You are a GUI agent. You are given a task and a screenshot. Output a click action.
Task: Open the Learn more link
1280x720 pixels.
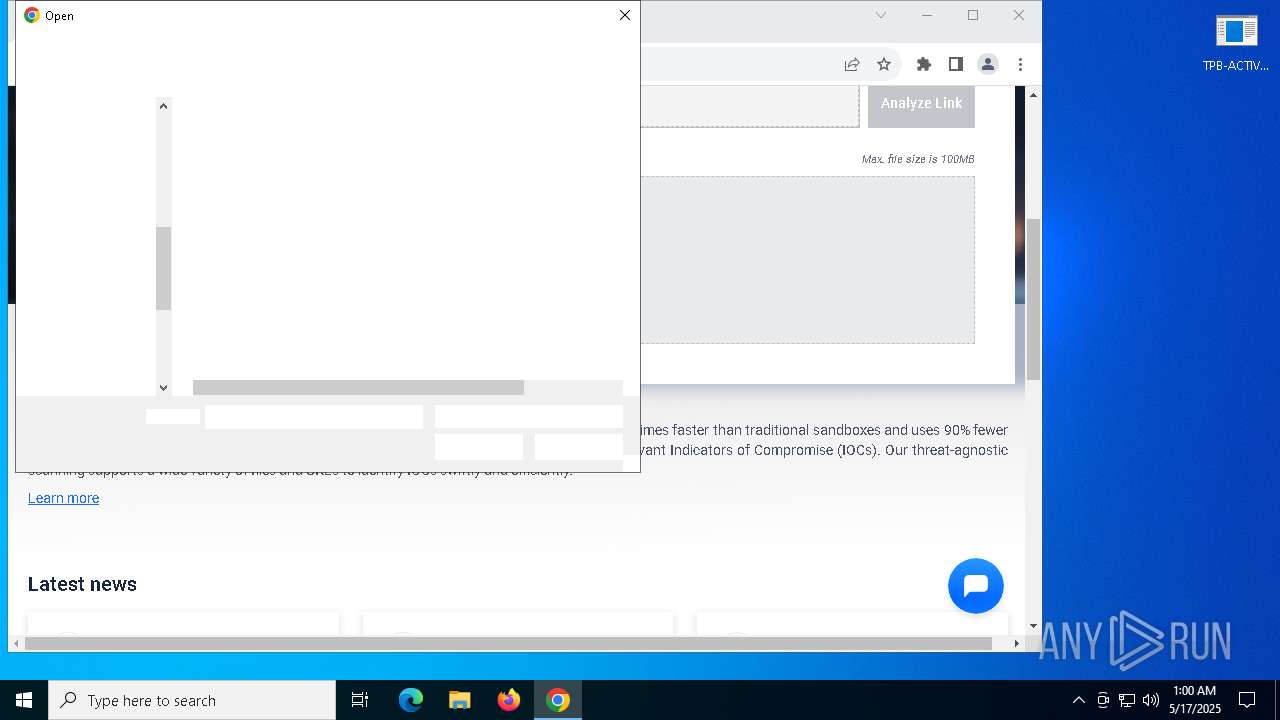(x=63, y=498)
